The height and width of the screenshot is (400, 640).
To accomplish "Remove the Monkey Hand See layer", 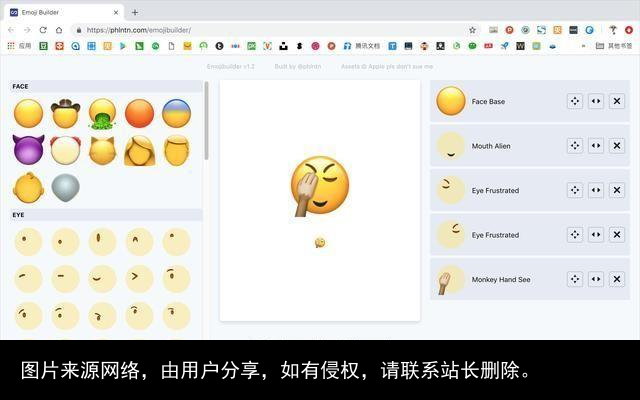I will (617, 279).
